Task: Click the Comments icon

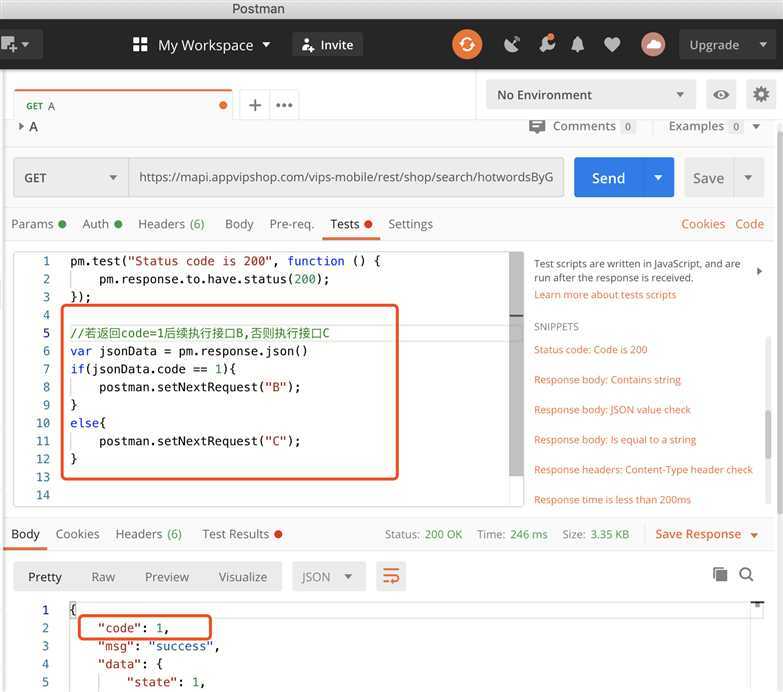Action: tap(537, 127)
